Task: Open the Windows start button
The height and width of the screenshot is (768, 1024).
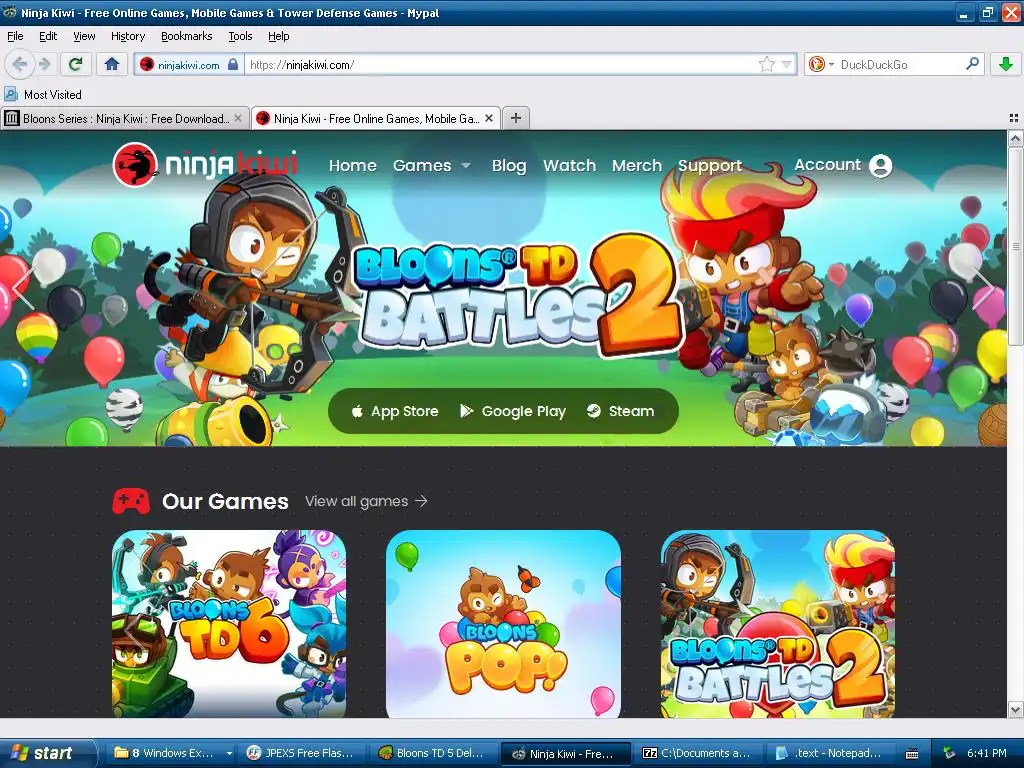Action: tap(48, 753)
